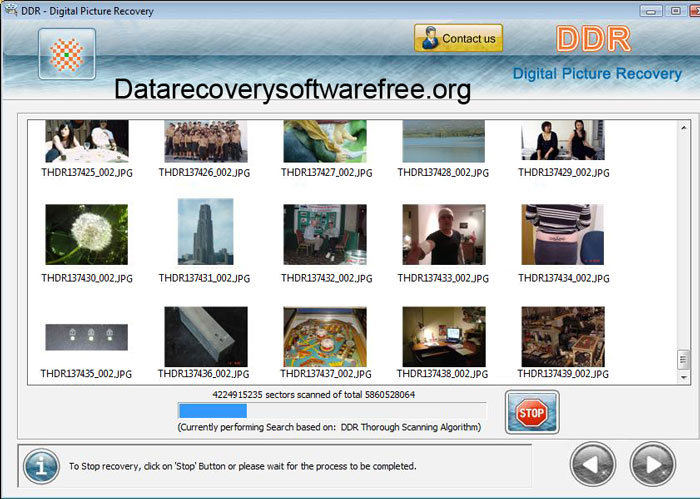
Task: Click the blue info icon
Action: [x=41, y=466]
